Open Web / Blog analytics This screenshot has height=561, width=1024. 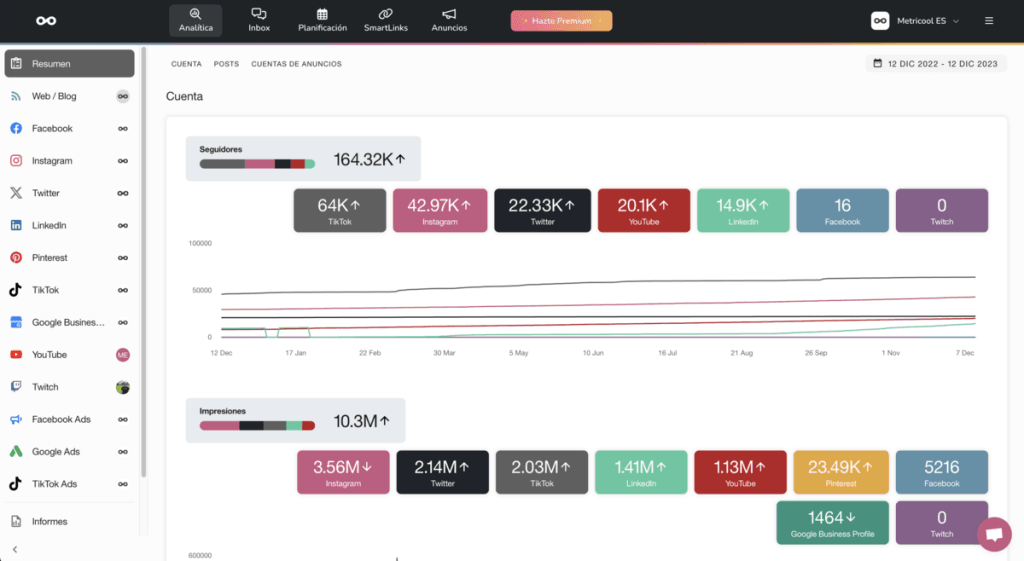pos(69,96)
